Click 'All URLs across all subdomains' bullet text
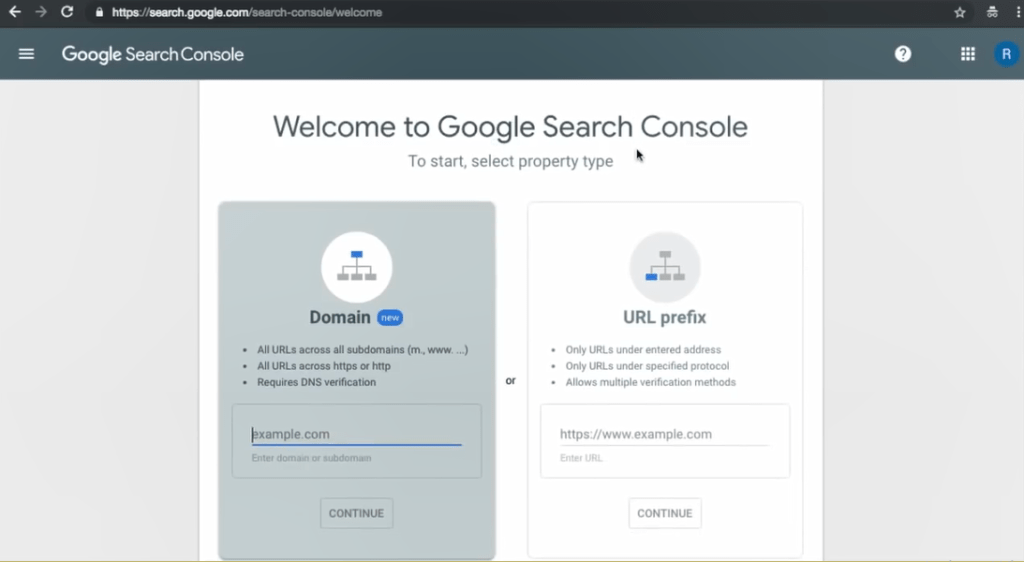This screenshot has width=1024, height=562. 362,349
